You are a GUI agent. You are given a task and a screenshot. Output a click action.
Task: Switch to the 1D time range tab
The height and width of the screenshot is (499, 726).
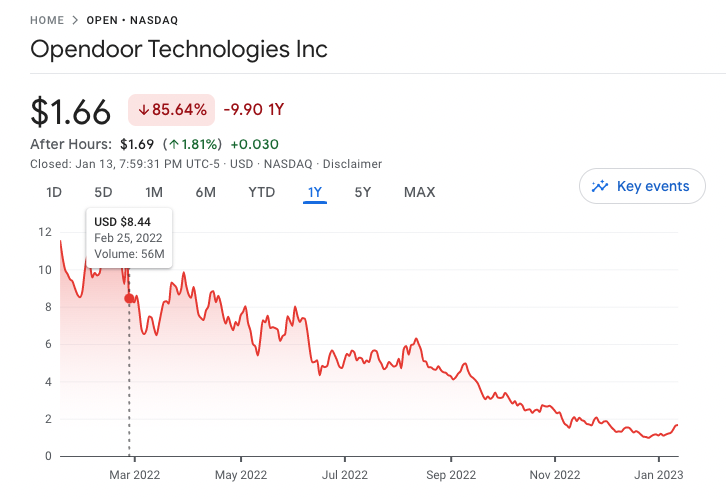point(55,192)
